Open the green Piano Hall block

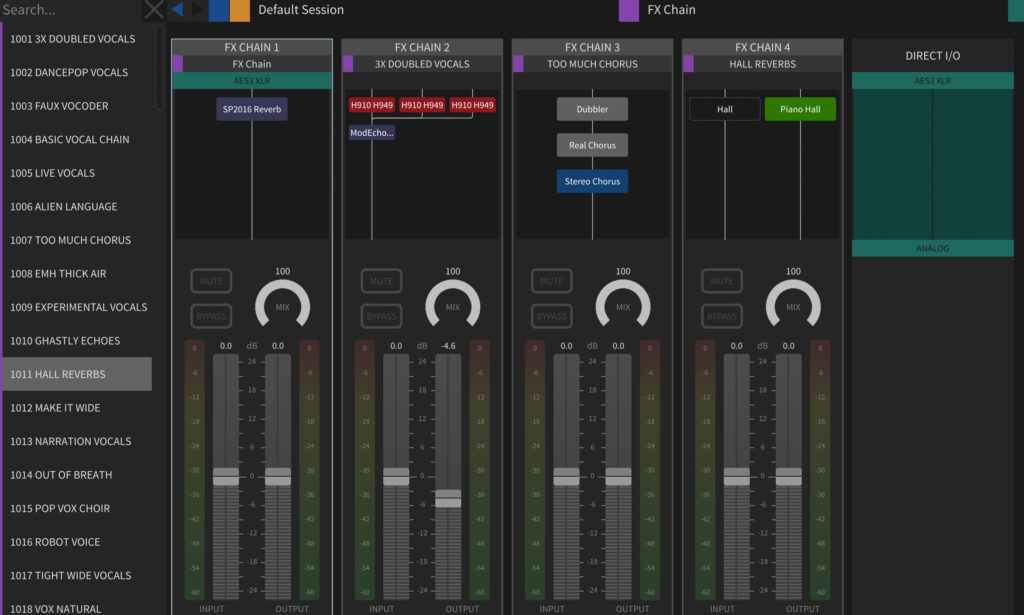[800, 109]
